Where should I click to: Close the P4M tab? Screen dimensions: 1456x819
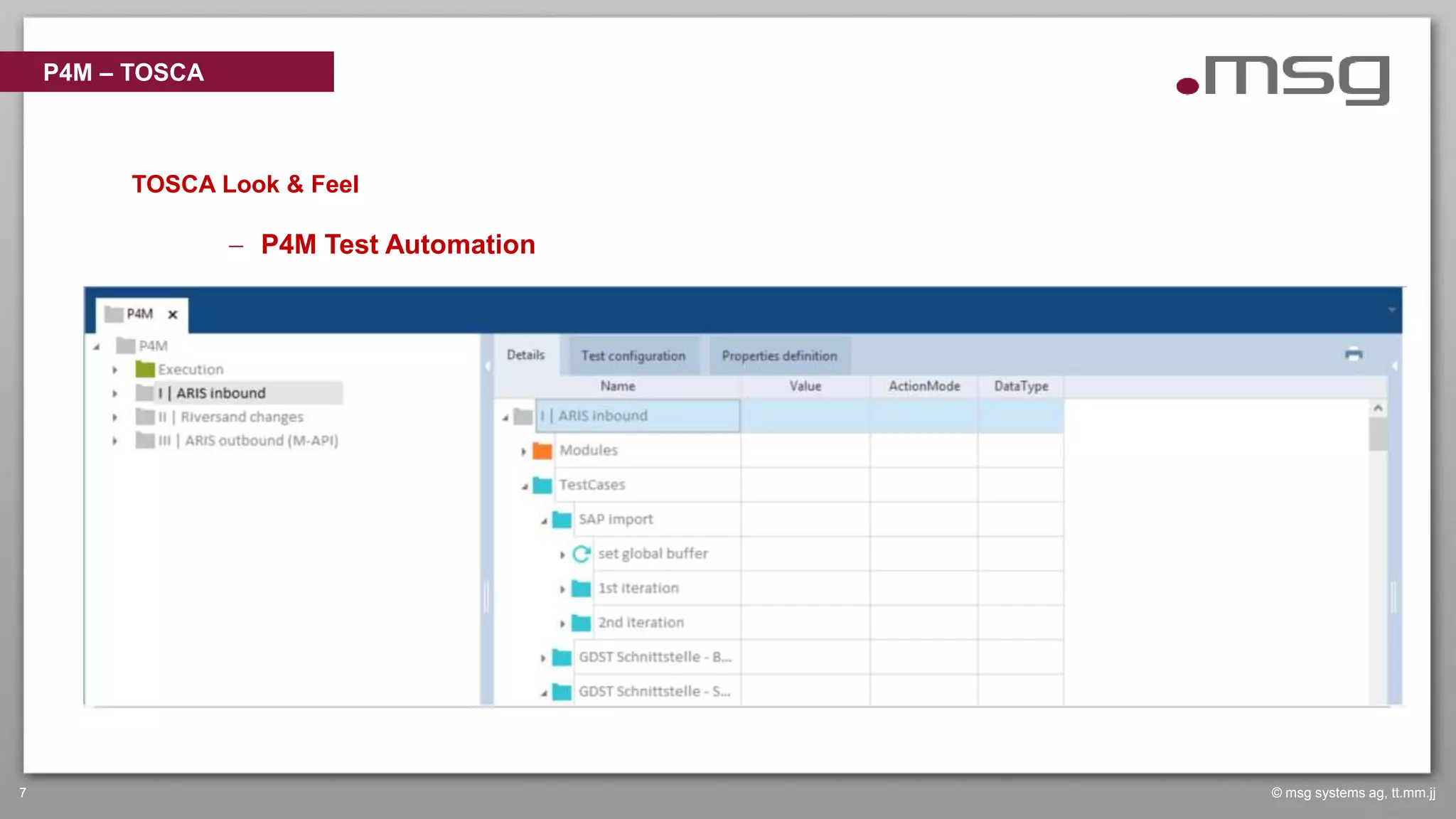tap(173, 314)
